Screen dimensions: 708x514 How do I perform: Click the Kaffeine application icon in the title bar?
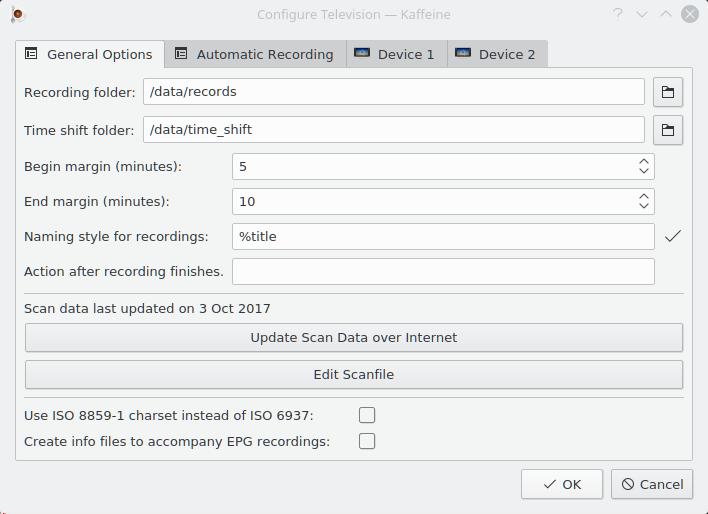18,15
